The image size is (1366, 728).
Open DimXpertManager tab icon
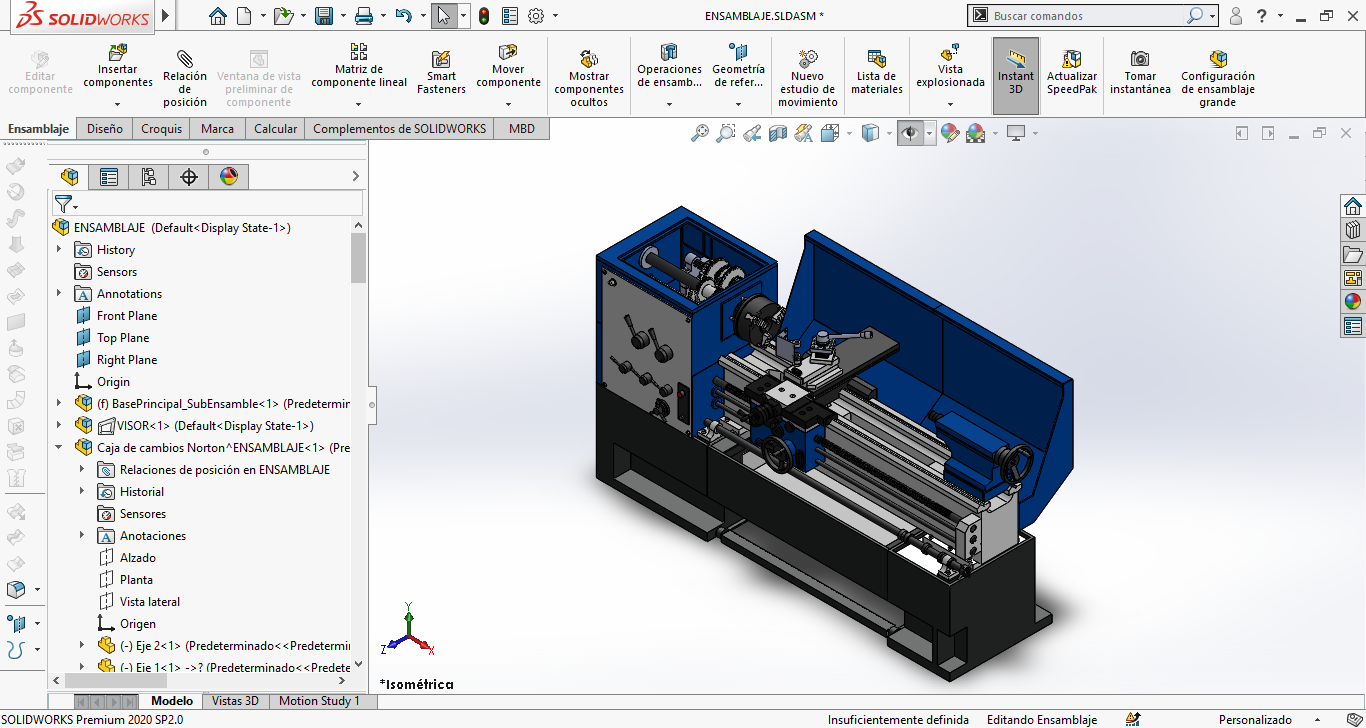189,177
